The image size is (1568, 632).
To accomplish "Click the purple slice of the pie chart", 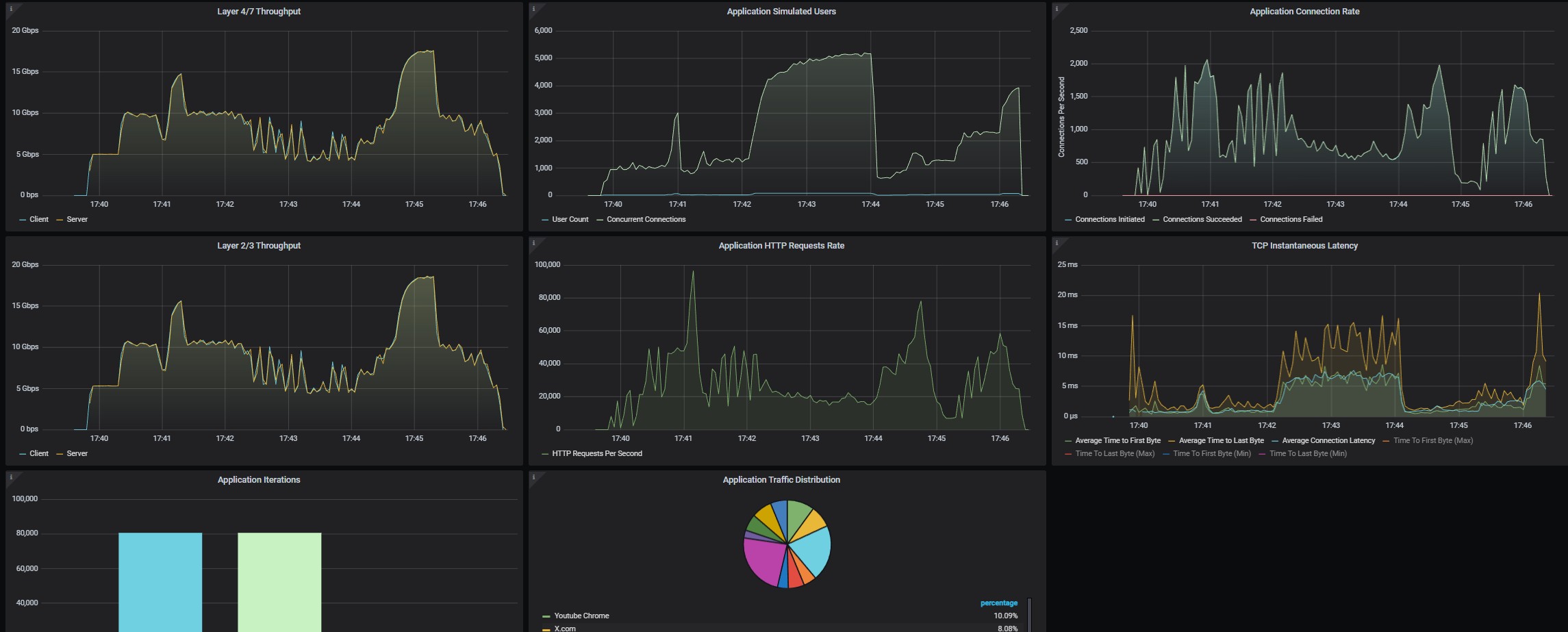I will point(752,535).
